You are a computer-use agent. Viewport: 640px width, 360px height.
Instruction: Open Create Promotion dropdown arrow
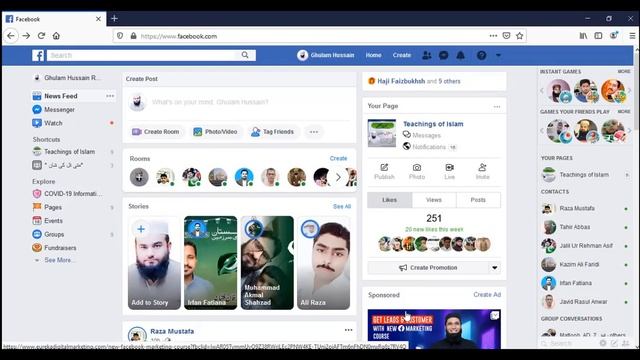(x=495, y=268)
